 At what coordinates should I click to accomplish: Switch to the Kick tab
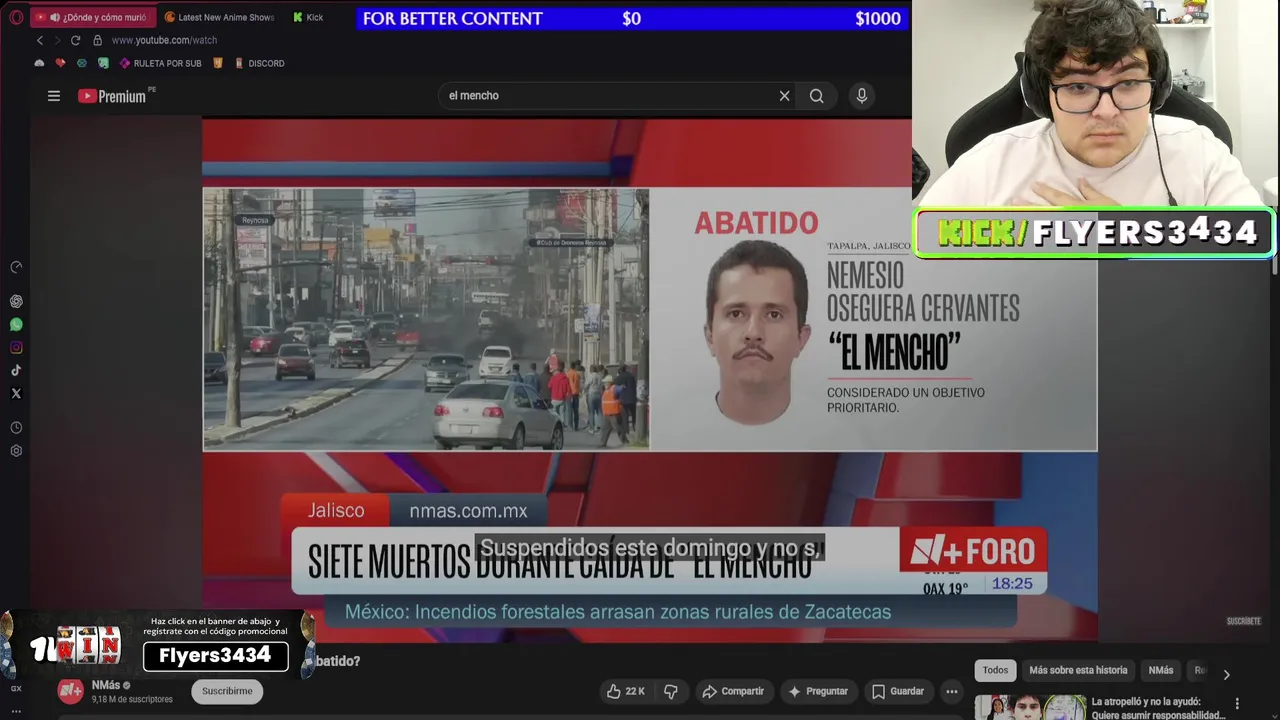point(308,17)
